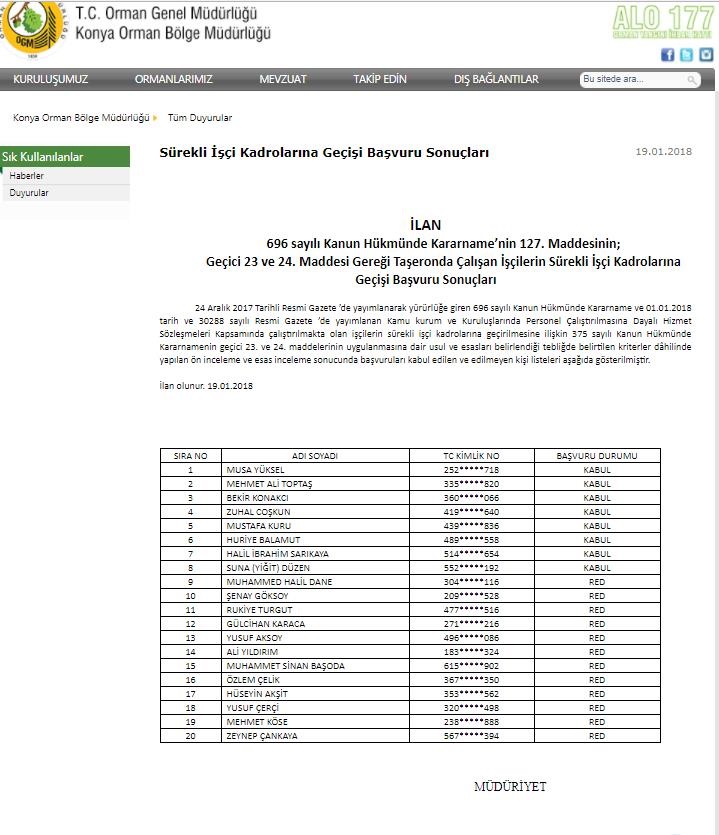
Task: Open the KURULUŞUMUZ menu
Action: 50,79
